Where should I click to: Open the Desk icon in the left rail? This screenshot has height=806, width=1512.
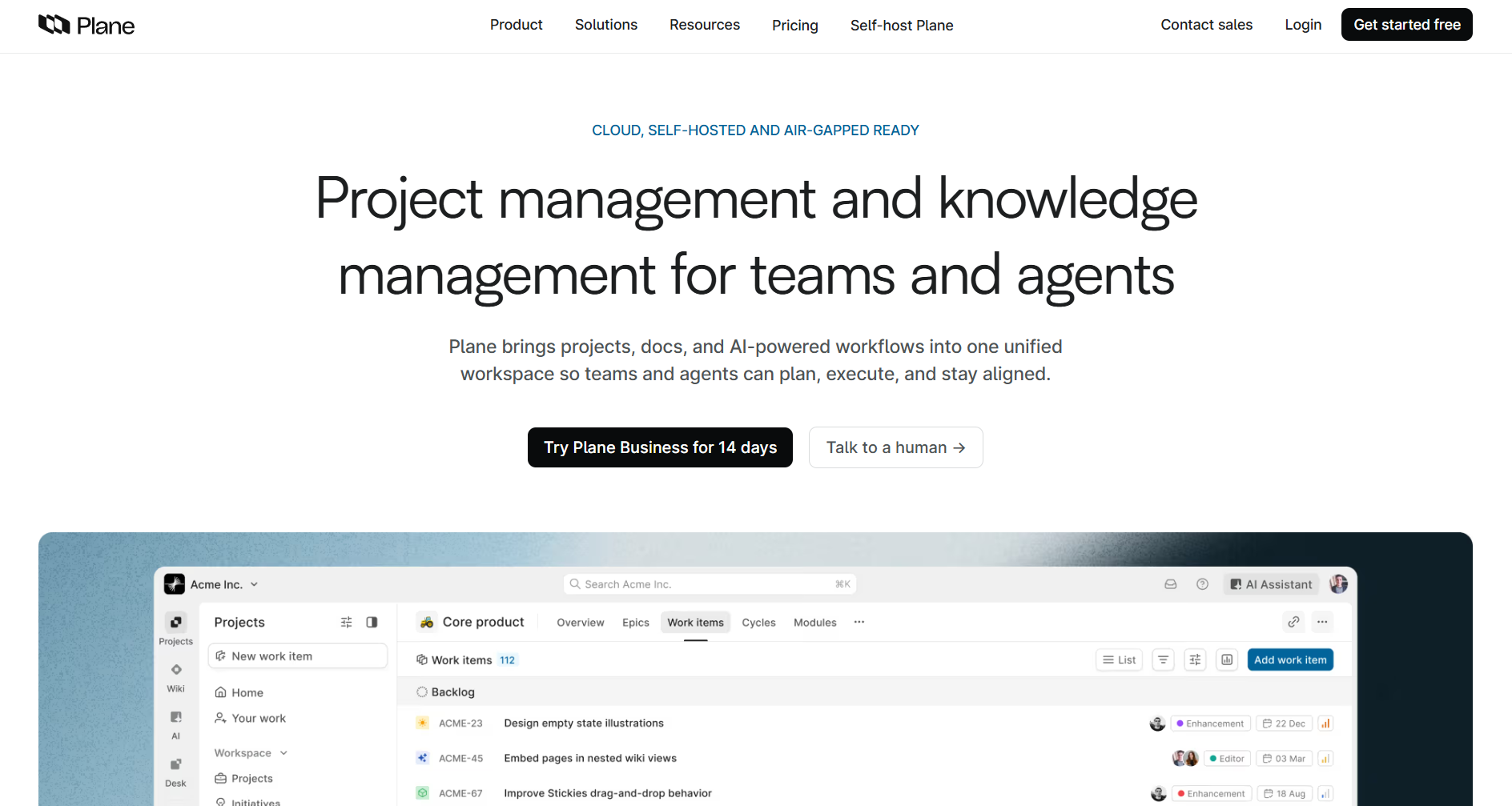(176, 764)
